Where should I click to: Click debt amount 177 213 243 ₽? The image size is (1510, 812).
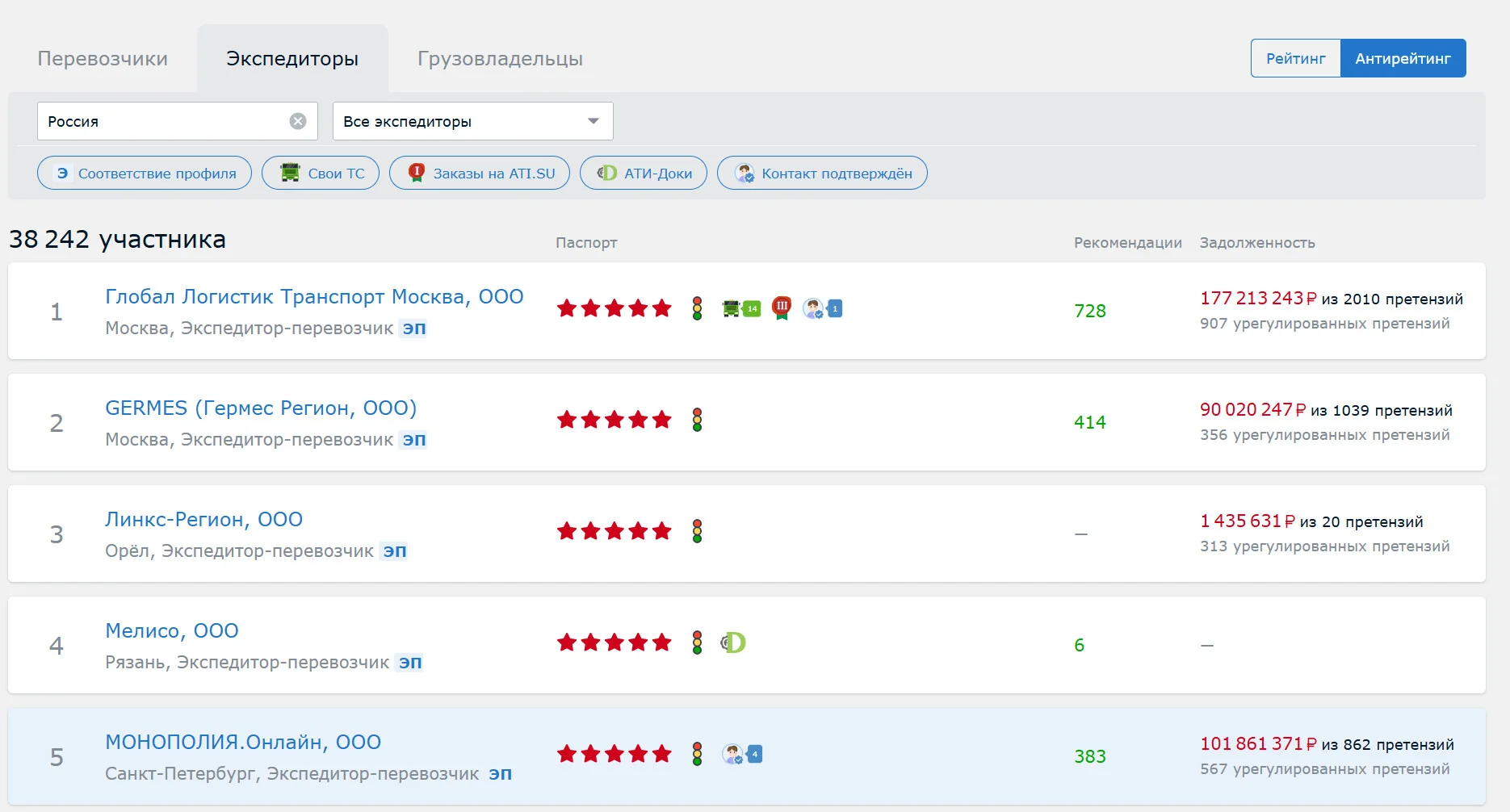(x=1258, y=299)
